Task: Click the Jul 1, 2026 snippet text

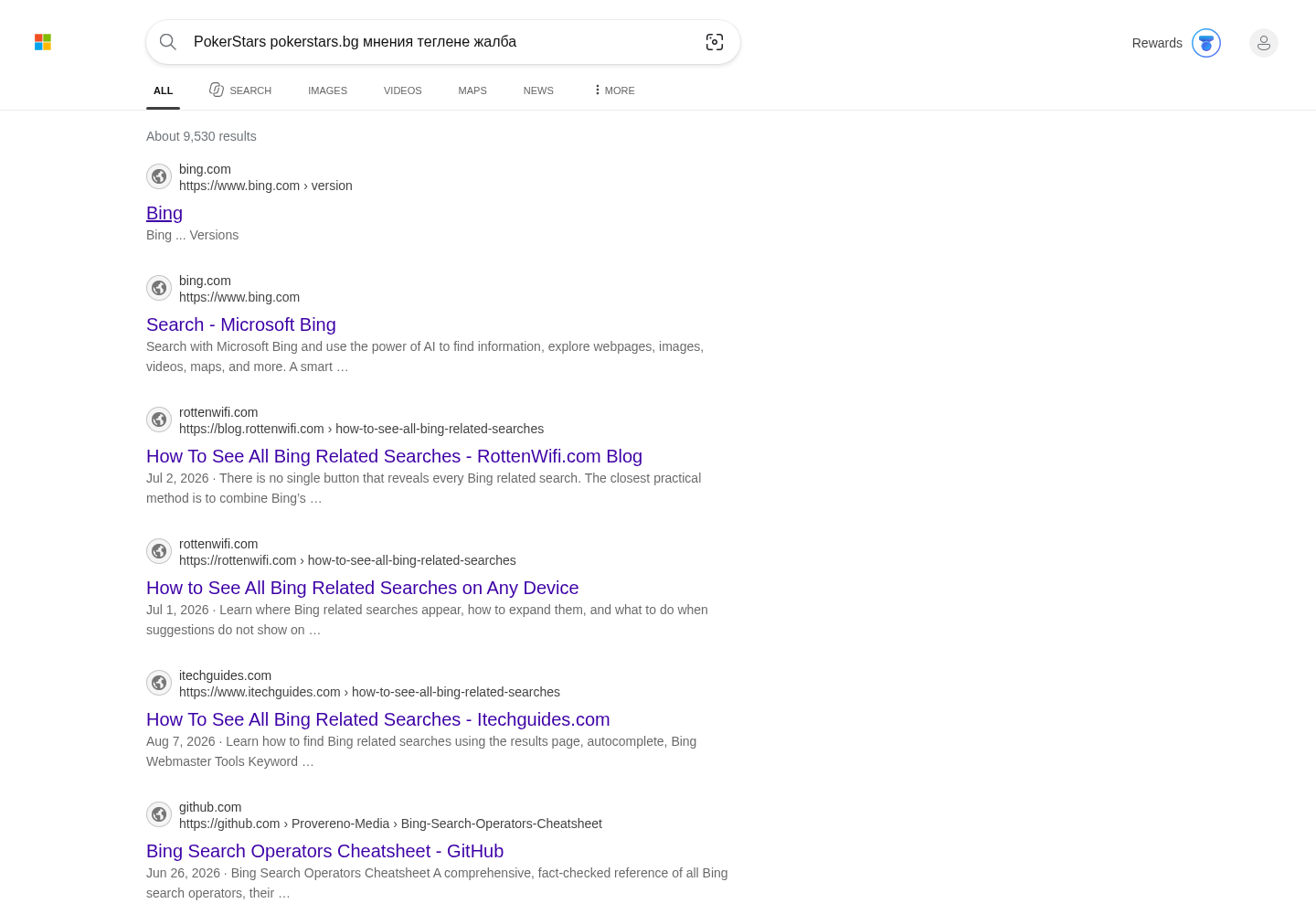Action: [x=427, y=620]
